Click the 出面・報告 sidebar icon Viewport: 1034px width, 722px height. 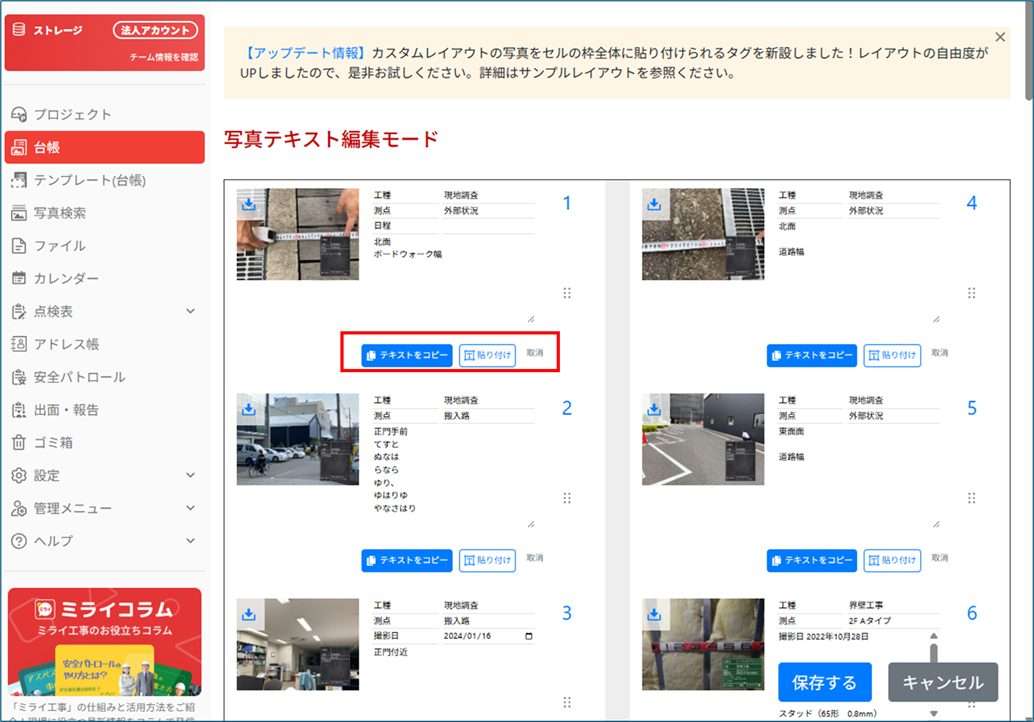[19, 410]
